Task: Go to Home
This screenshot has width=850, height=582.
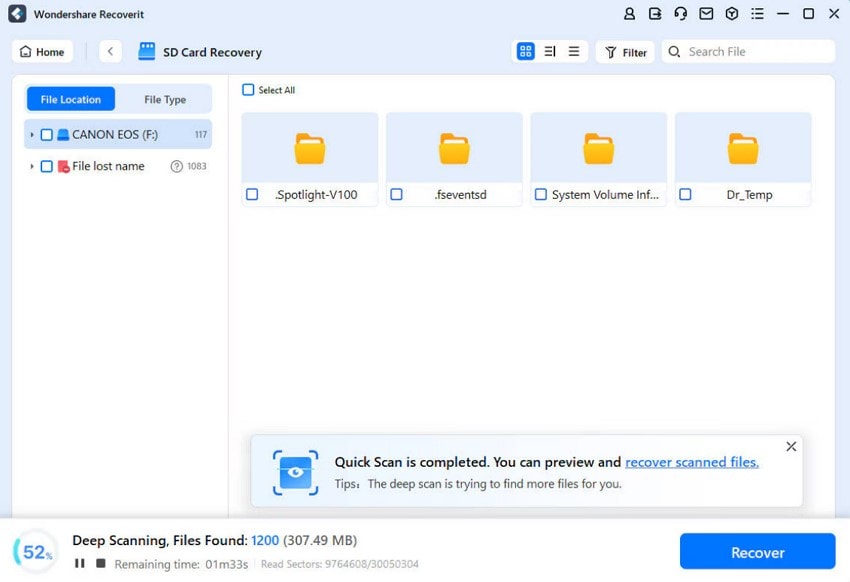Action: (42, 51)
